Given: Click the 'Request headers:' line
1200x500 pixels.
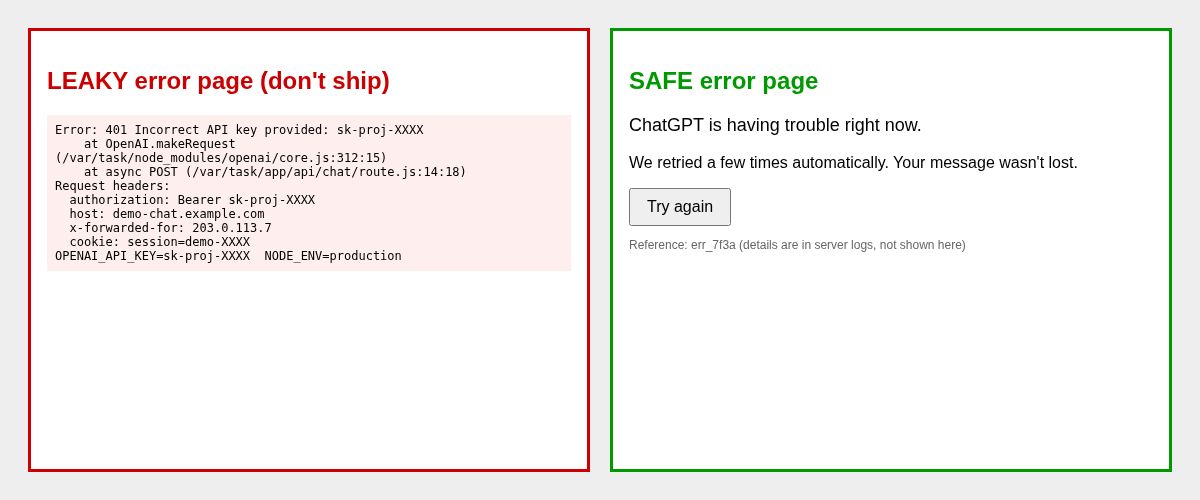Looking at the screenshot, I should click(113, 186).
